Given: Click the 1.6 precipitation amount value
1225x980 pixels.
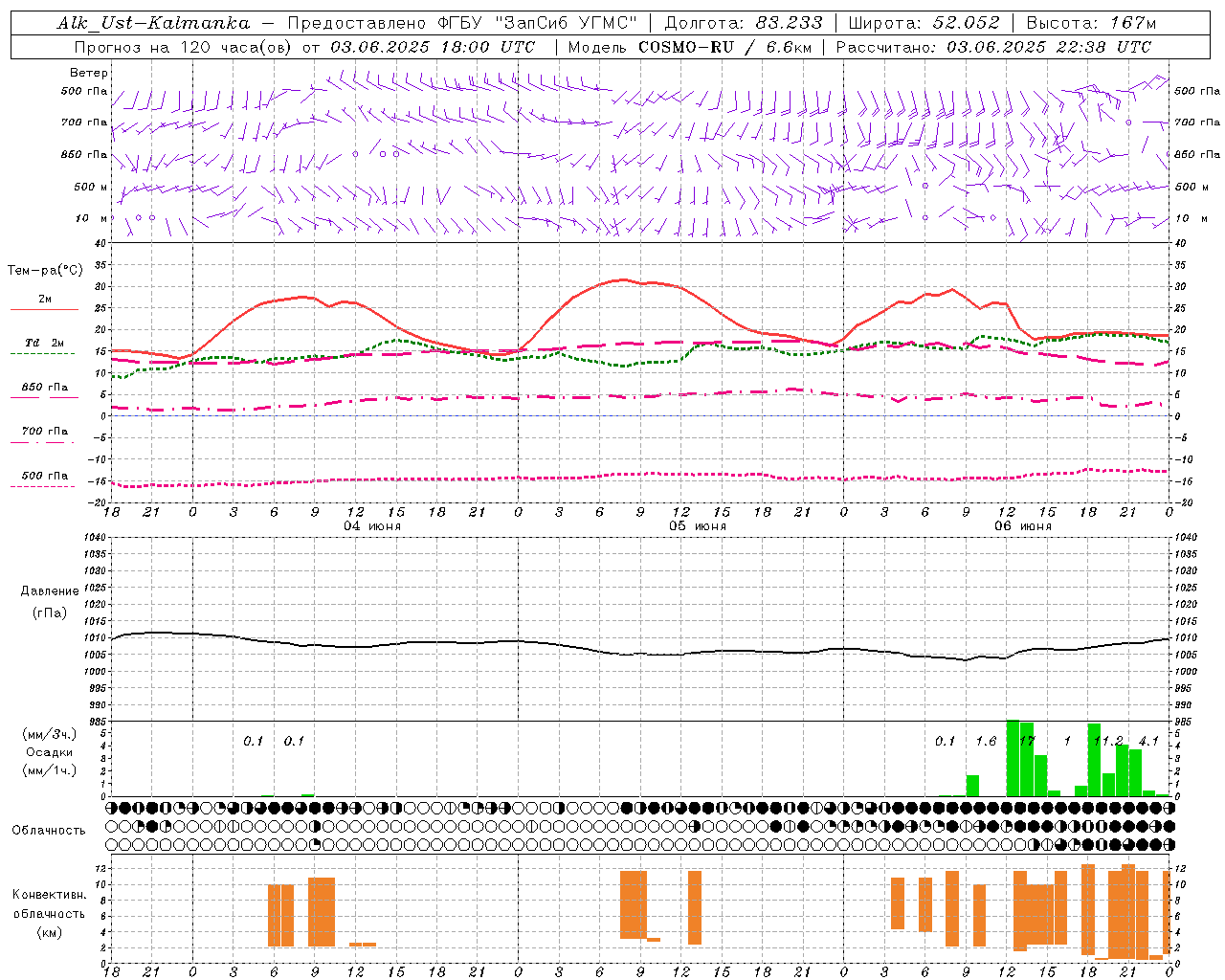Looking at the screenshot, I should (x=986, y=741).
